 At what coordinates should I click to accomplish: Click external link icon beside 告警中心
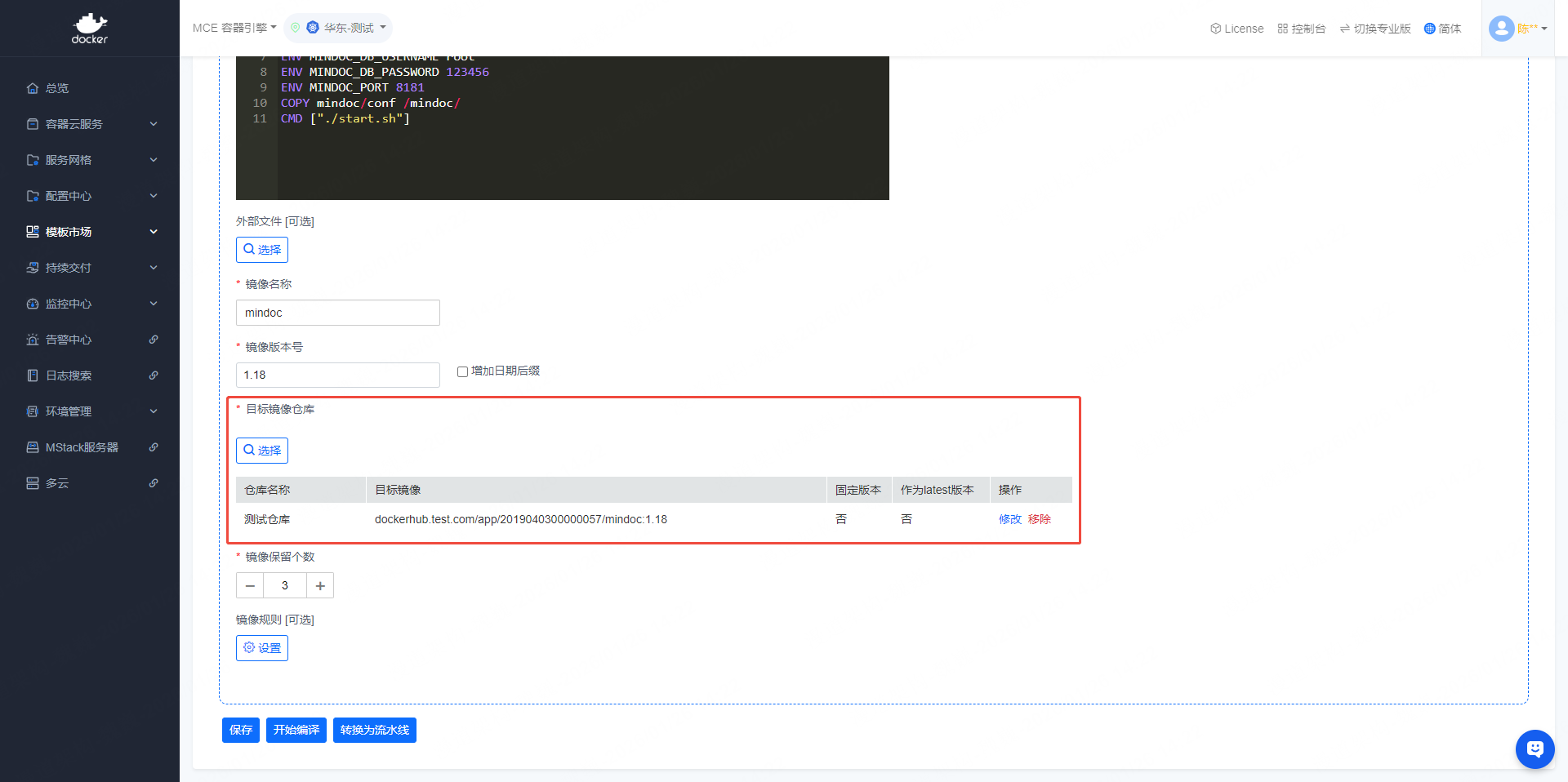(154, 340)
